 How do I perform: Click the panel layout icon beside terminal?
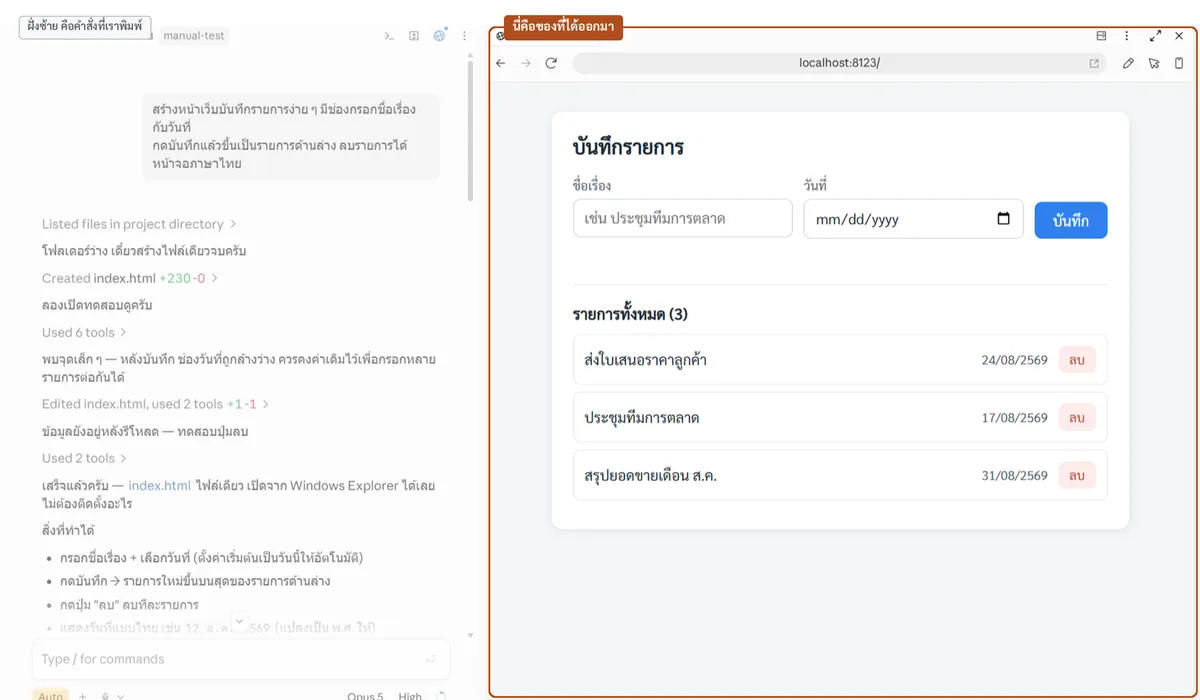[414, 36]
